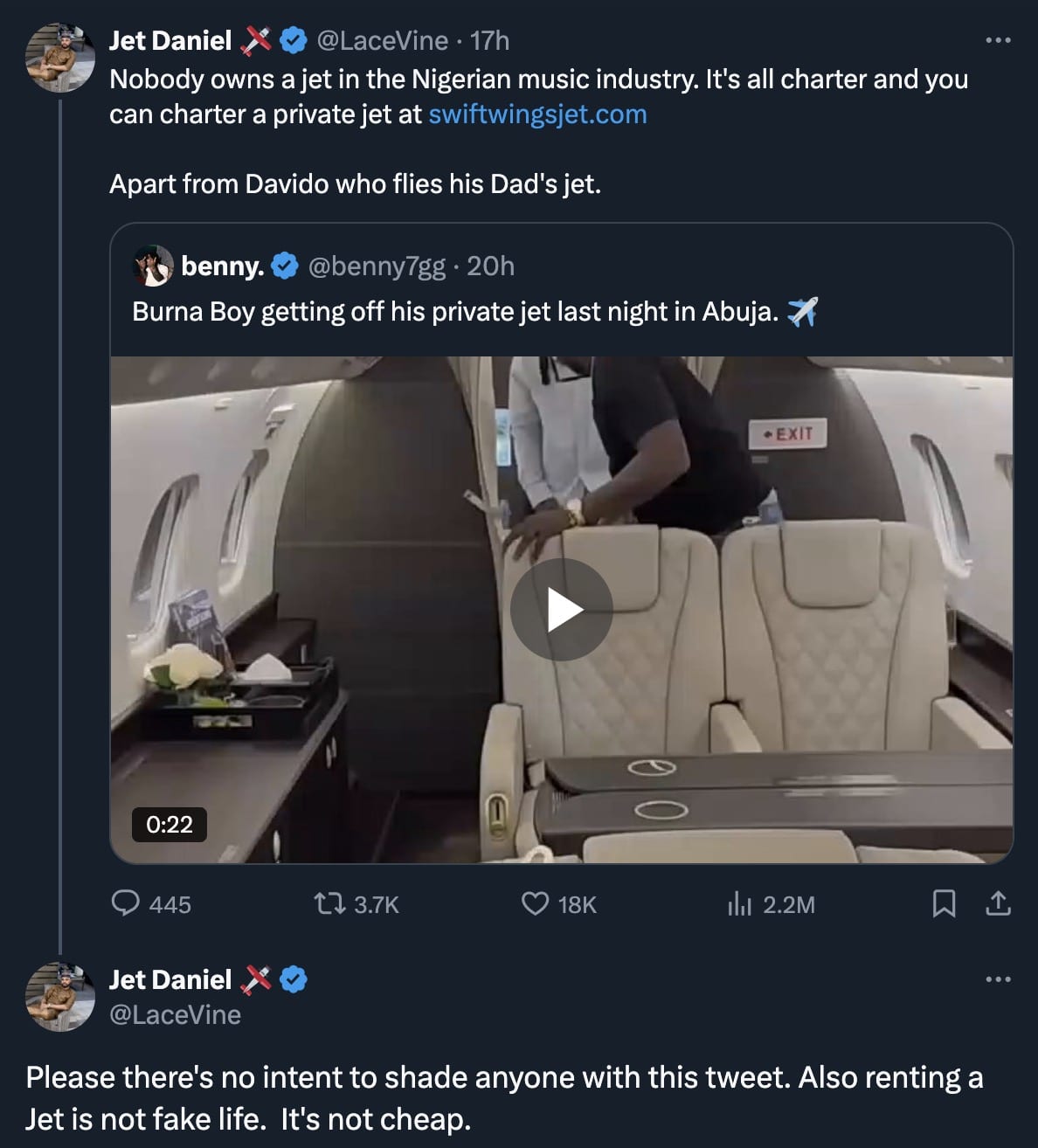Screen dimensions: 1038x1148
Task: Click the verified badge beside benny.
Action: point(285,266)
